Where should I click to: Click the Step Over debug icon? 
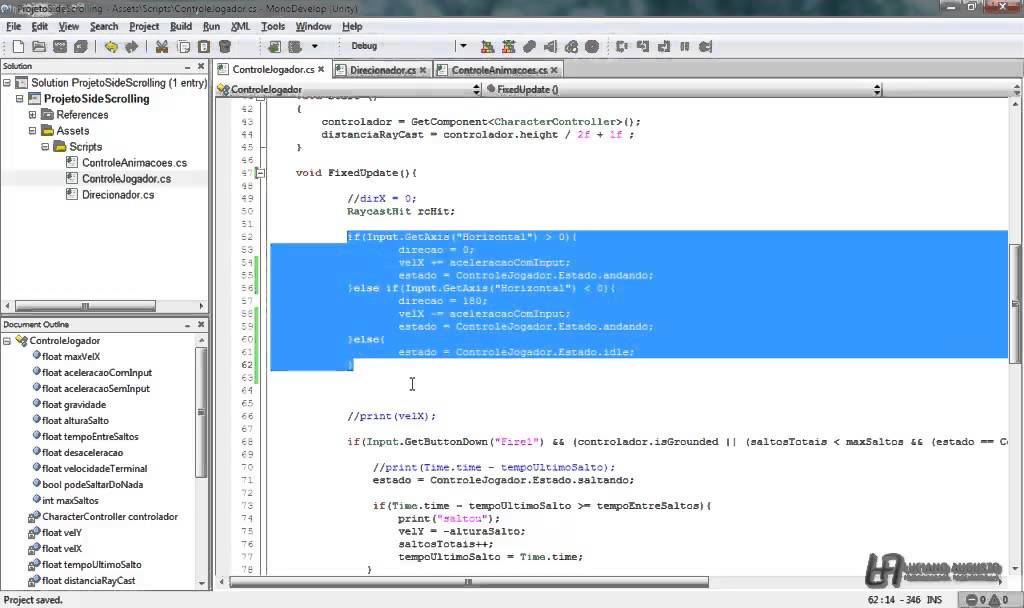click(622, 46)
